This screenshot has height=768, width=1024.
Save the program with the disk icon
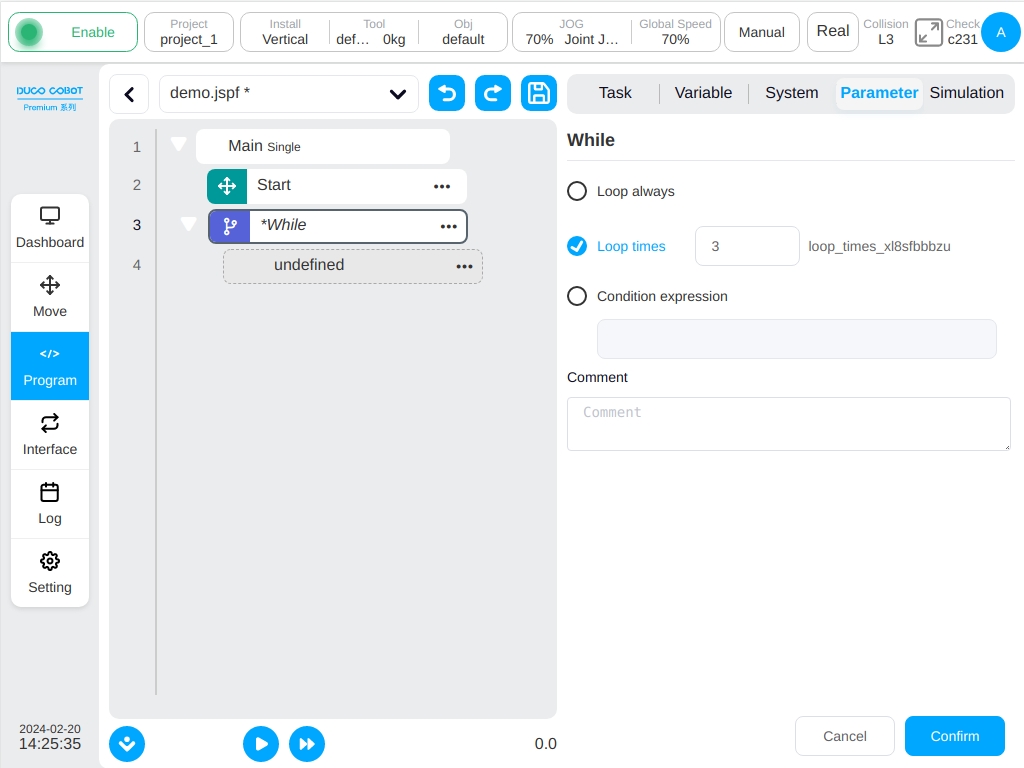tap(539, 93)
